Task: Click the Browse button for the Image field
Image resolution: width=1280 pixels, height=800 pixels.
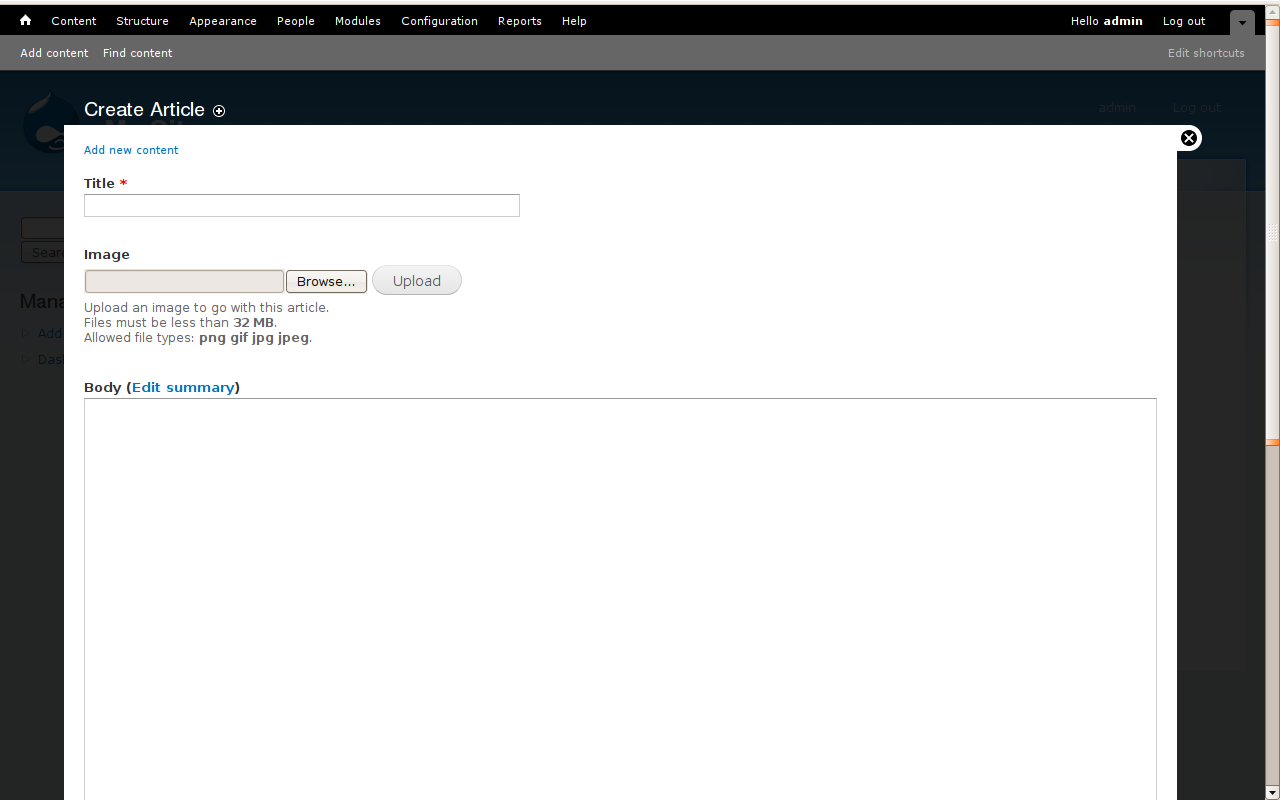Action: click(326, 281)
